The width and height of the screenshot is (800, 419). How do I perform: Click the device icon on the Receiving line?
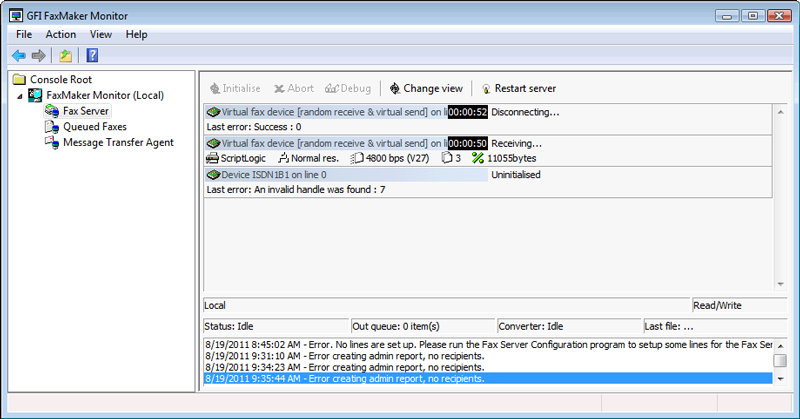[213, 143]
